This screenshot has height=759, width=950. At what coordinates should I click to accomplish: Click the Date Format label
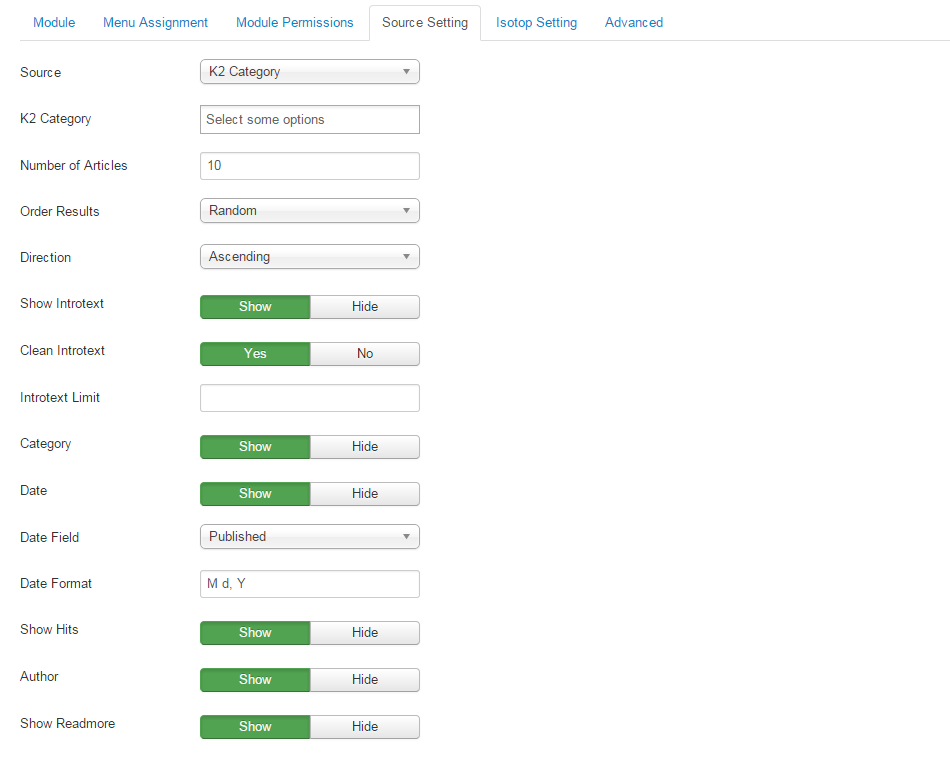(x=56, y=583)
